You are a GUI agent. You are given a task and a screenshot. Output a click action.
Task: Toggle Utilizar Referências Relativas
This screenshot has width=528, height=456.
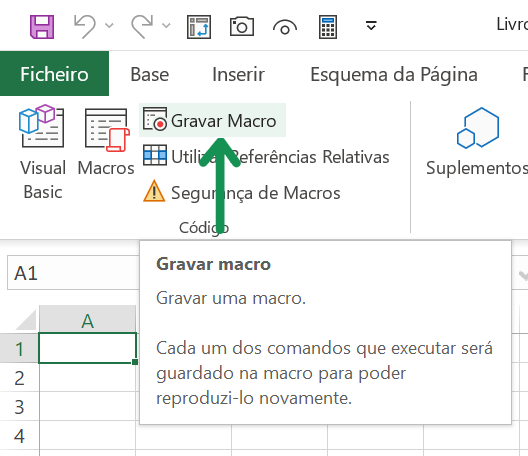tap(266, 157)
